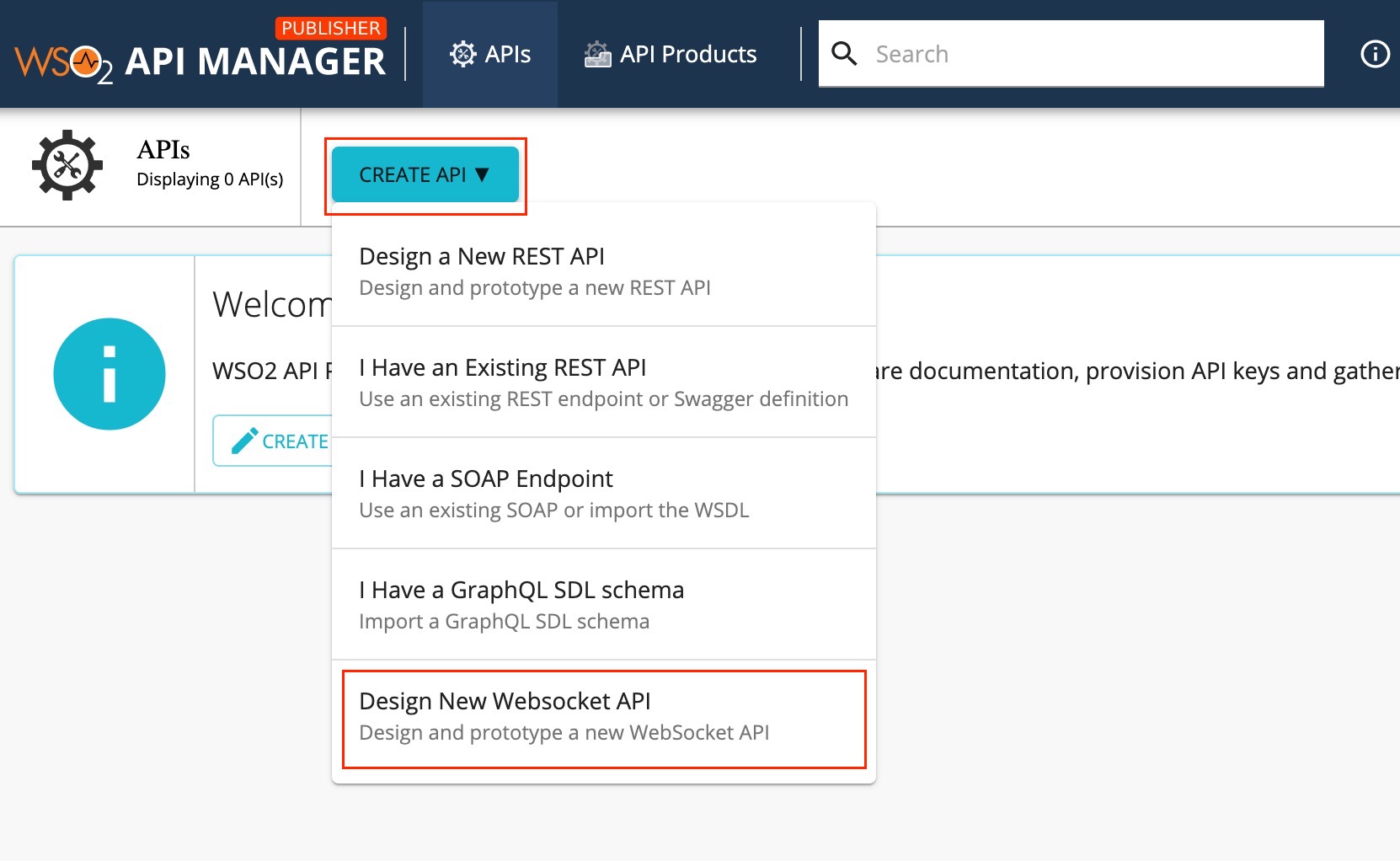Choose I Have an Existing REST API
1400x861 pixels.
point(502,367)
